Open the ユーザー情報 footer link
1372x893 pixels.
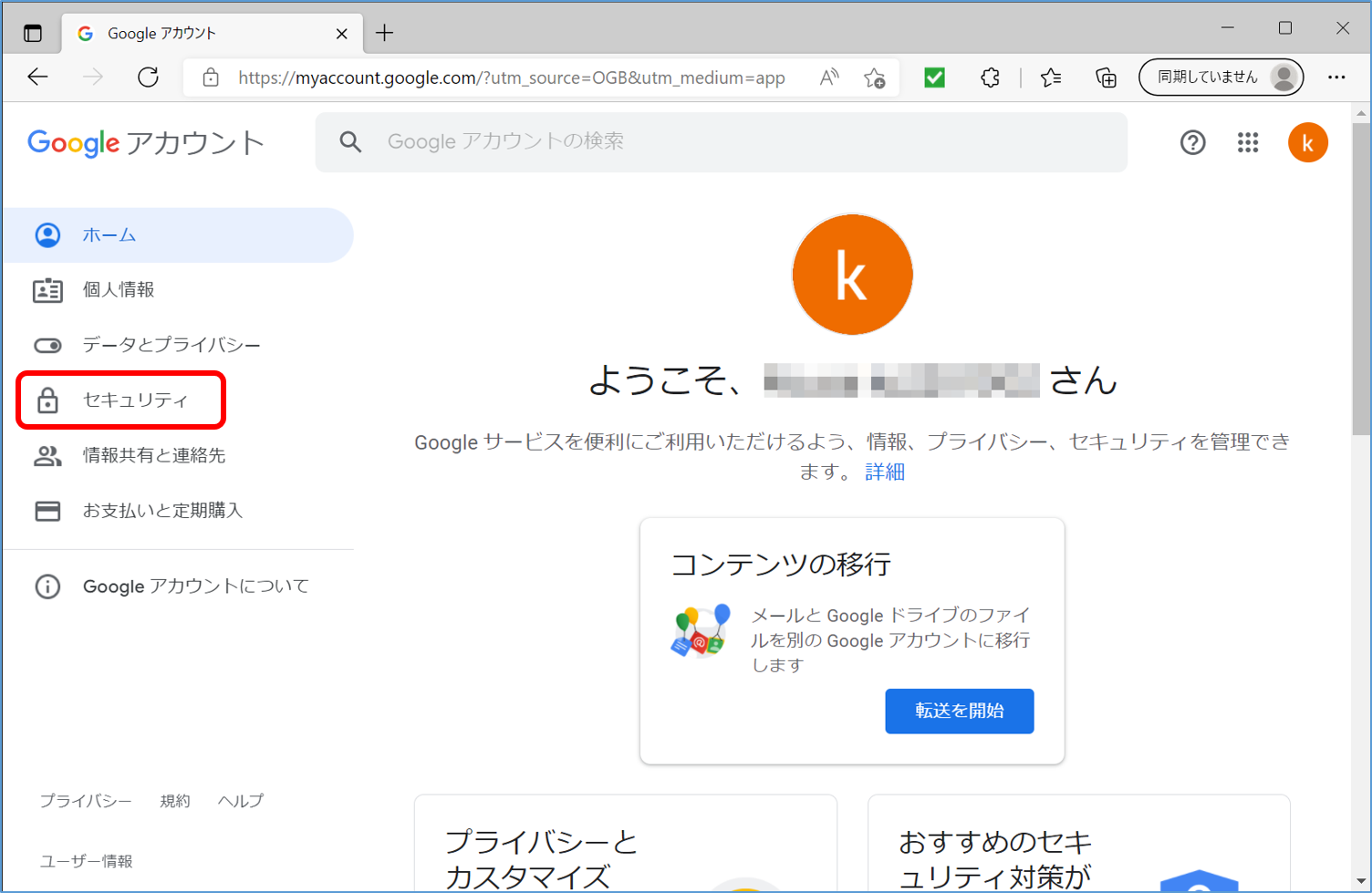coord(87,861)
